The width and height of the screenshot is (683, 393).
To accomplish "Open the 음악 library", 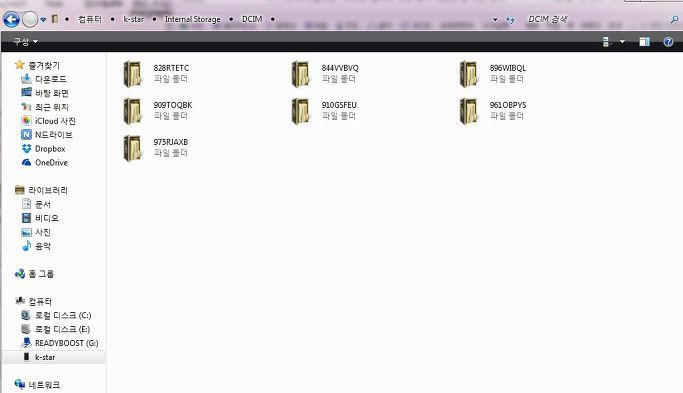I will click(x=43, y=246).
